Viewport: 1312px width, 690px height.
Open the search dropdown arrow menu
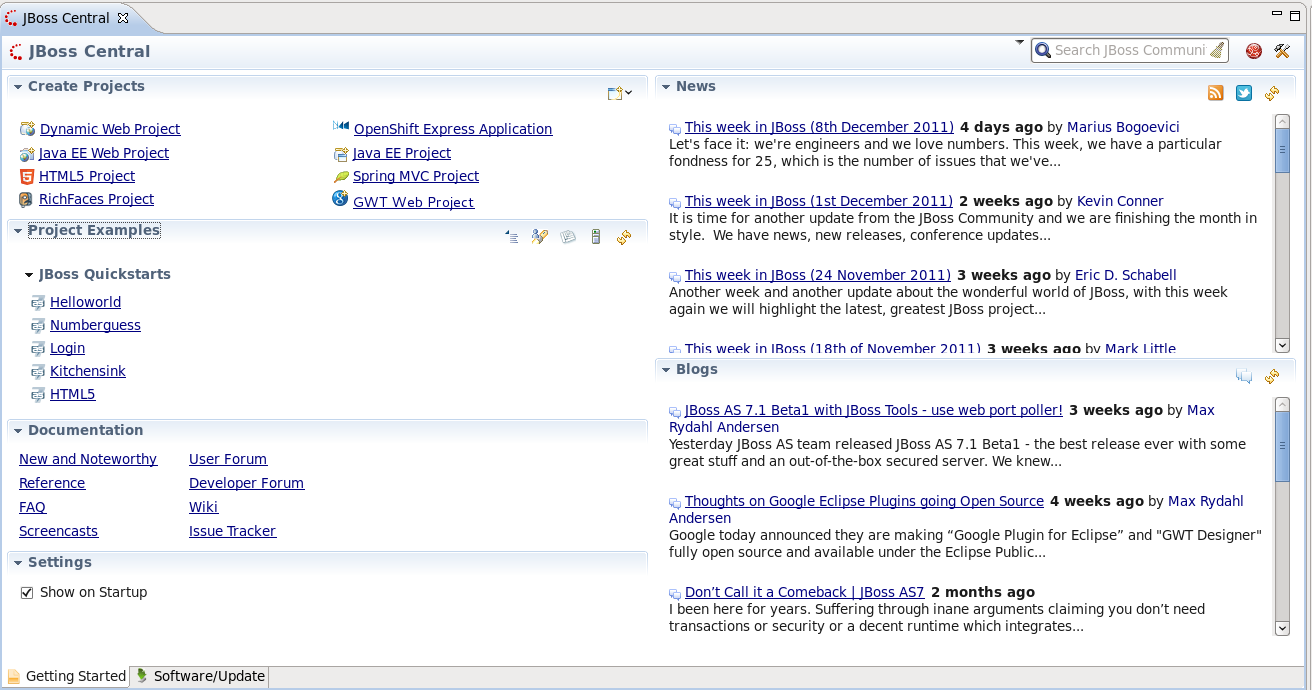click(x=1019, y=42)
